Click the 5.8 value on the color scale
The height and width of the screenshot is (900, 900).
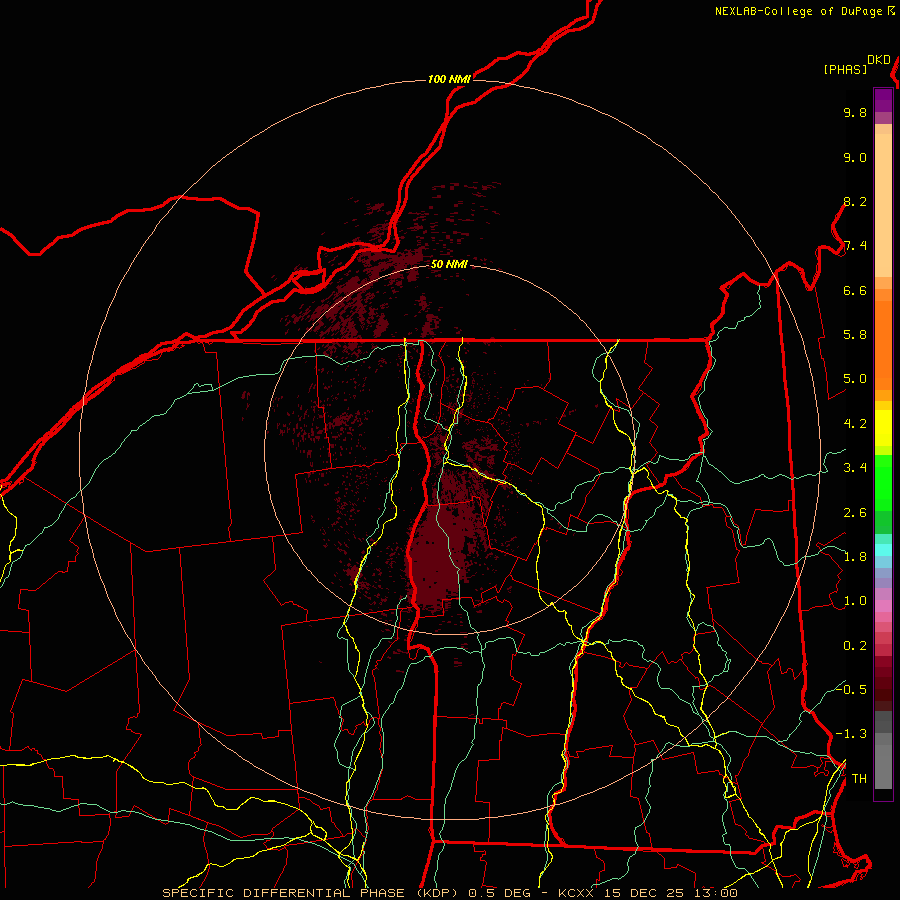click(855, 335)
